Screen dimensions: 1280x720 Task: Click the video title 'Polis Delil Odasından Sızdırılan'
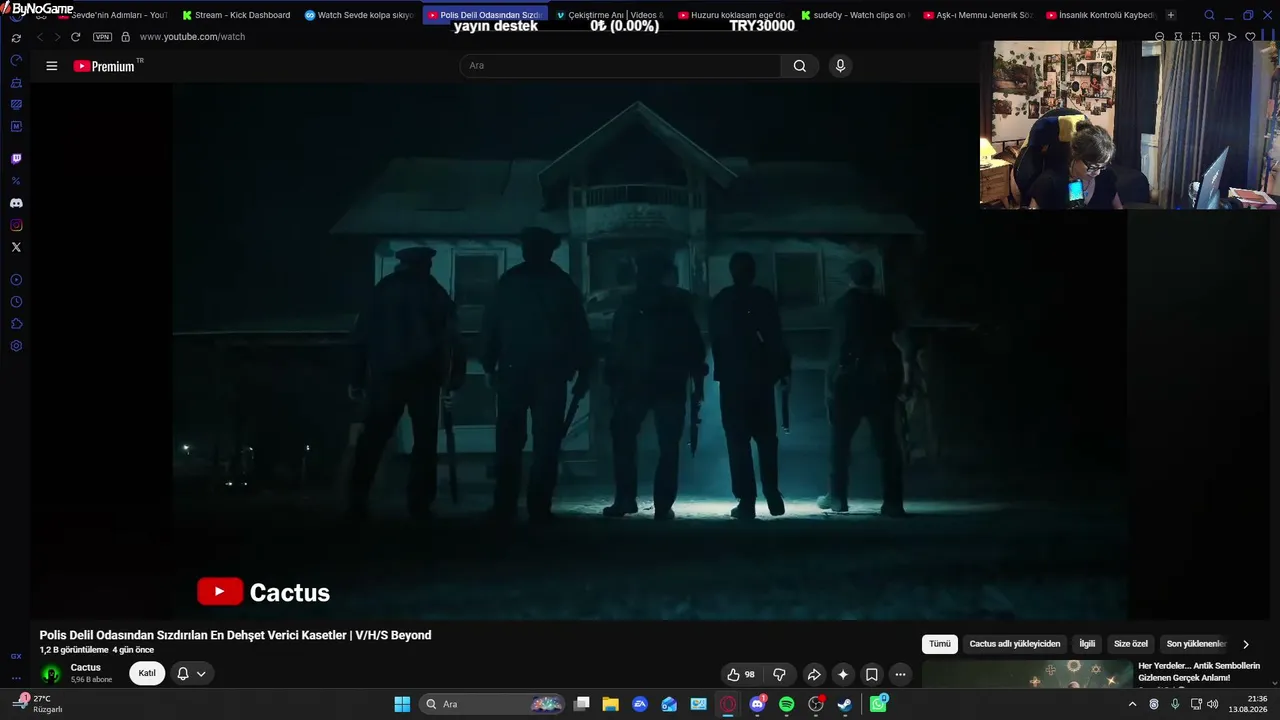236,635
